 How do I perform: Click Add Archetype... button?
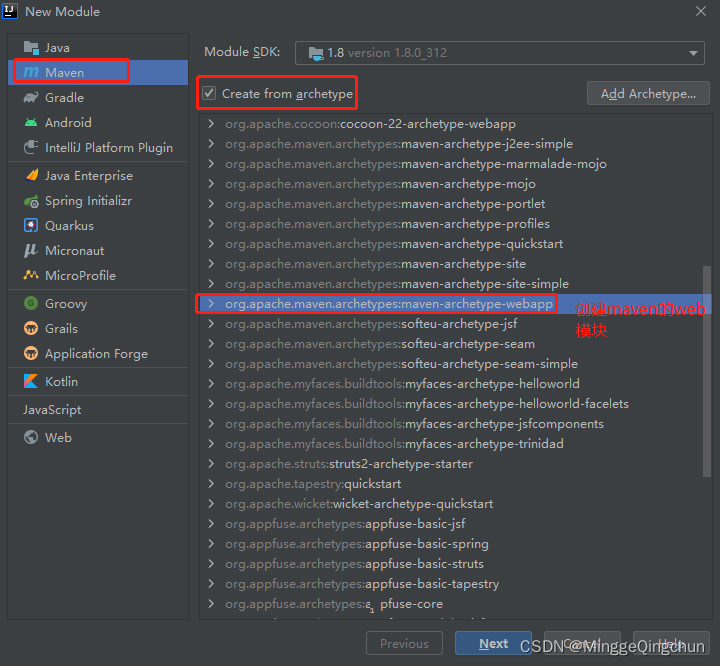click(648, 94)
